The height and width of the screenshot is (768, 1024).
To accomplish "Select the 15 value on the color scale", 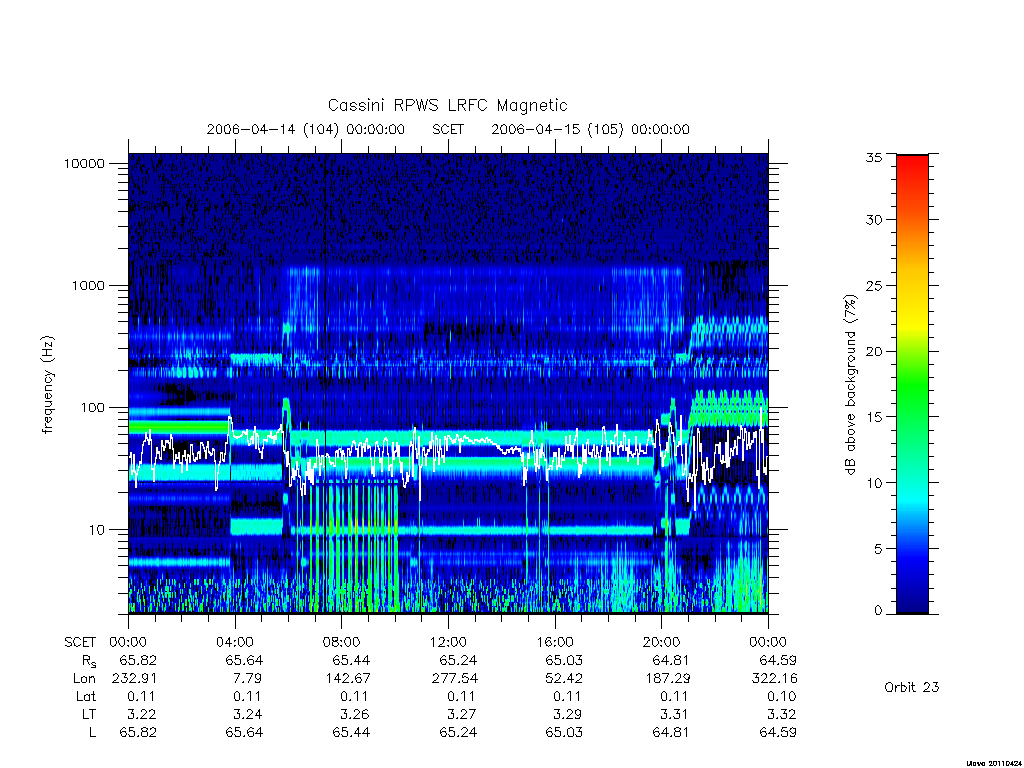I will [x=873, y=417].
